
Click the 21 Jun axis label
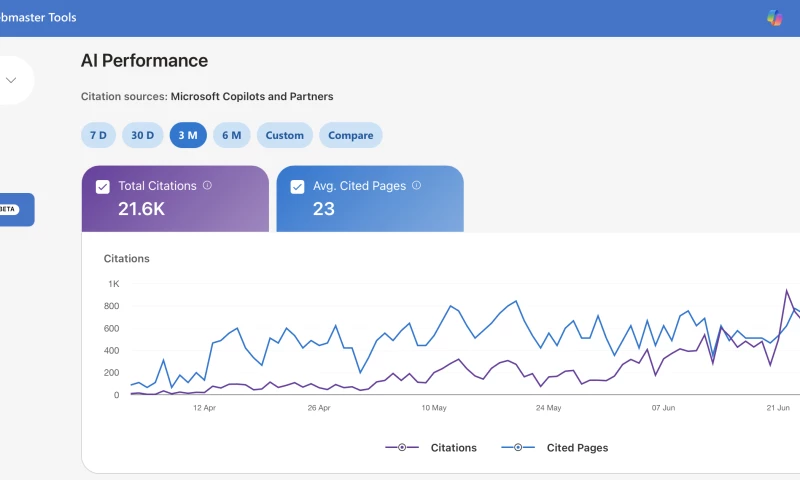pos(778,408)
